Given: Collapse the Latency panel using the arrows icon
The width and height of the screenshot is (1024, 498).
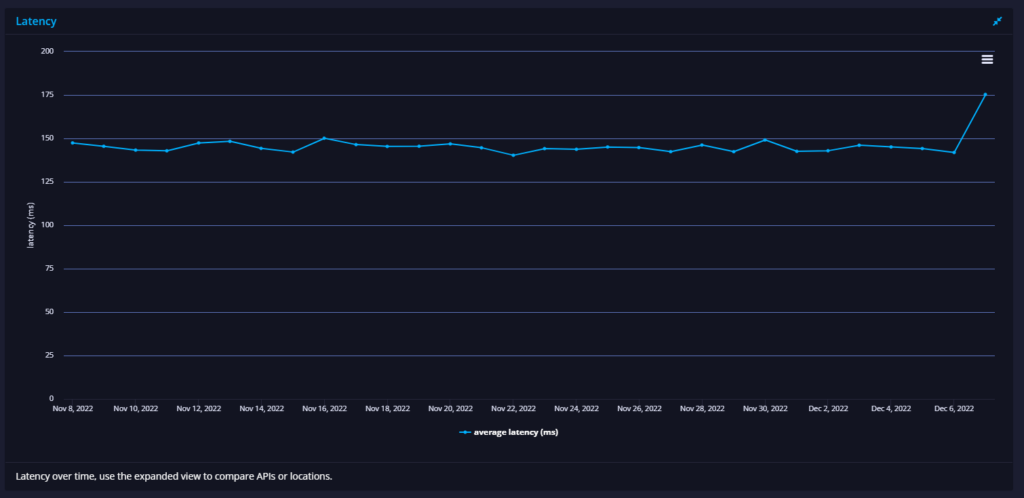Looking at the screenshot, I should [997, 22].
